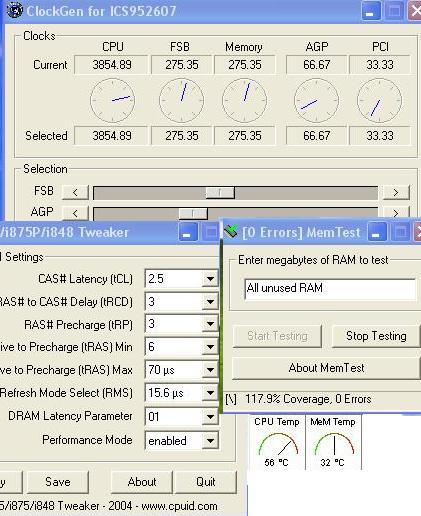Click the www.cpuid.com text in Tweaker
This screenshot has width=421, height=516.
point(179,506)
